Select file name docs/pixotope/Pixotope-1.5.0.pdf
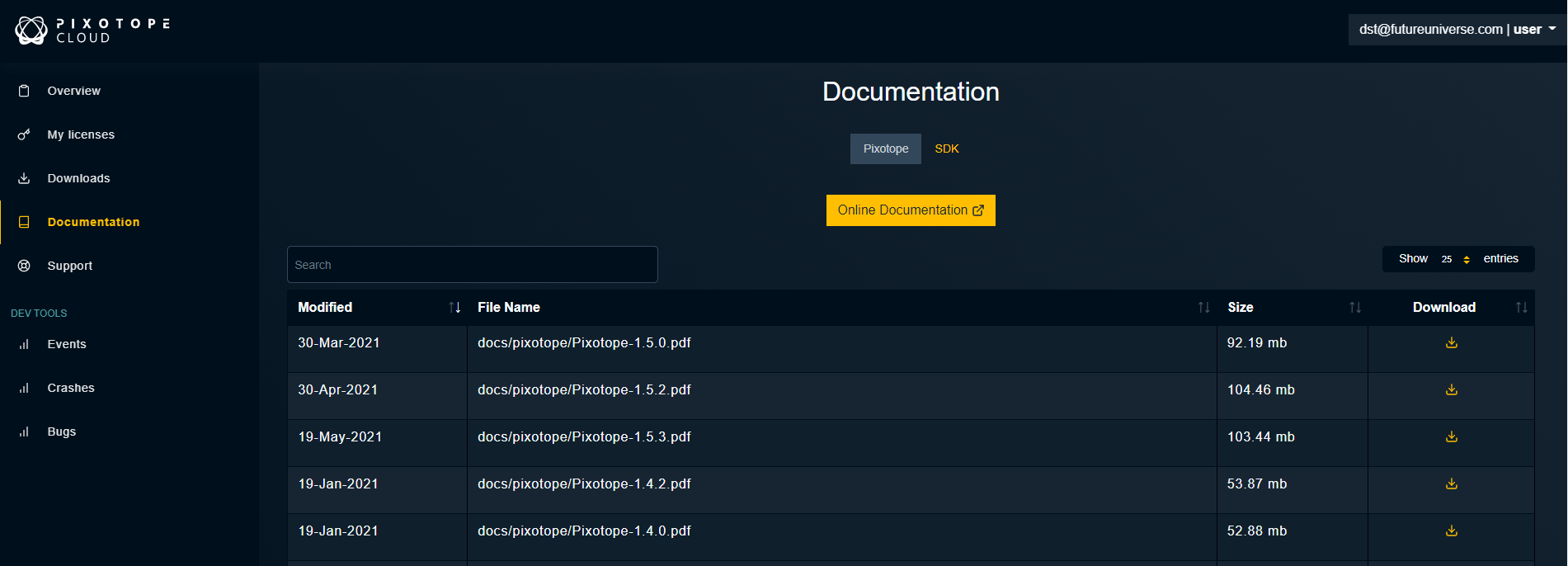The width and height of the screenshot is (1568, 566). (584, 343)
